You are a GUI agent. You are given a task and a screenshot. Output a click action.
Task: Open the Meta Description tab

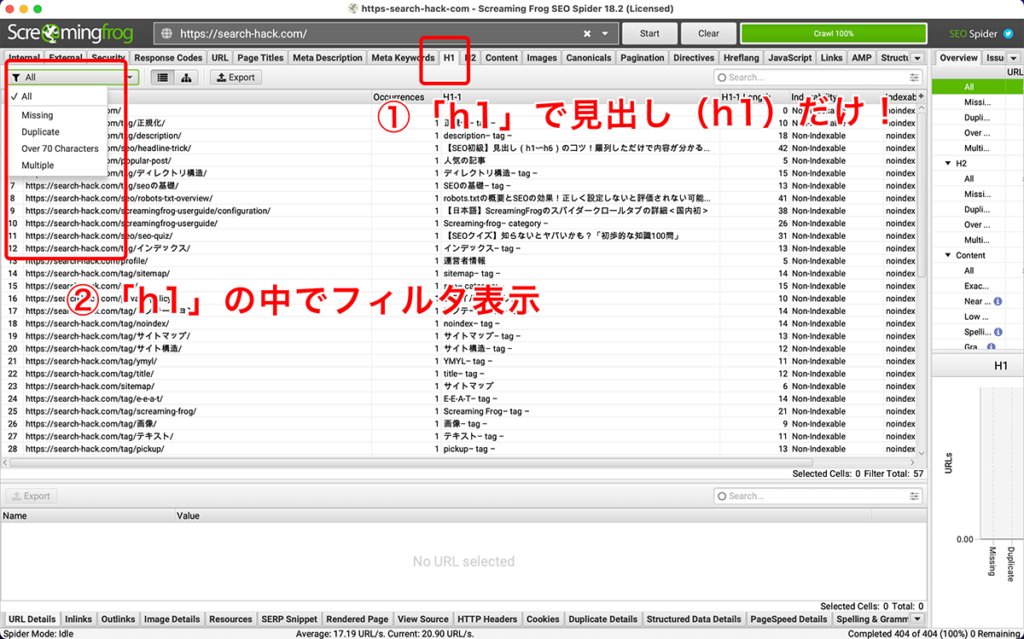point(327,57)
